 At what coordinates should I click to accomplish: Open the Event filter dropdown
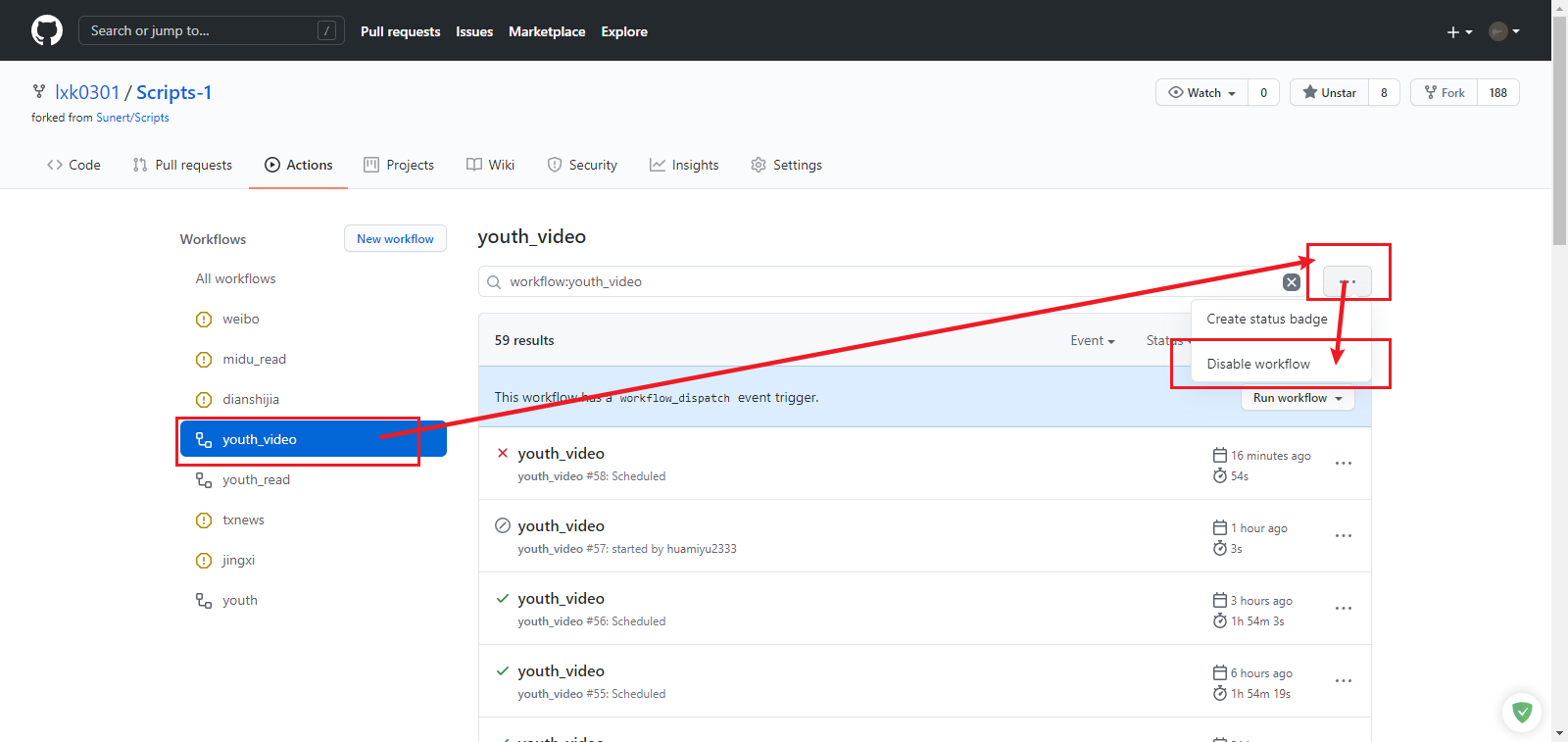click(1092, 341)
